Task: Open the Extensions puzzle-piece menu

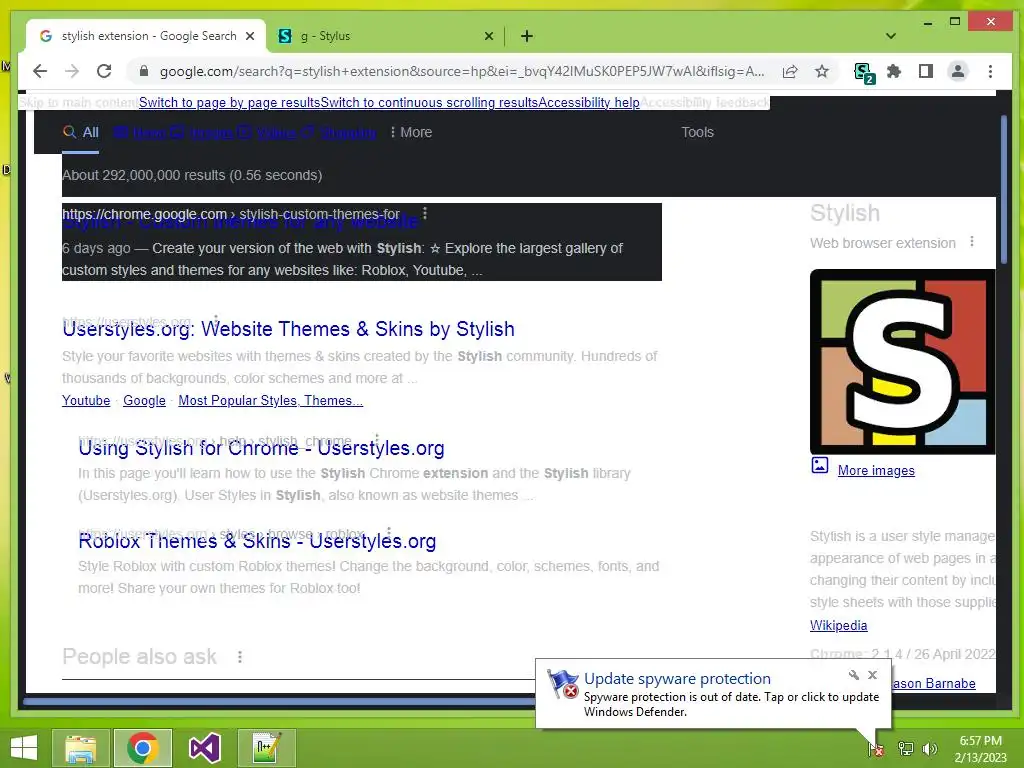Action: tap(894, 71)
